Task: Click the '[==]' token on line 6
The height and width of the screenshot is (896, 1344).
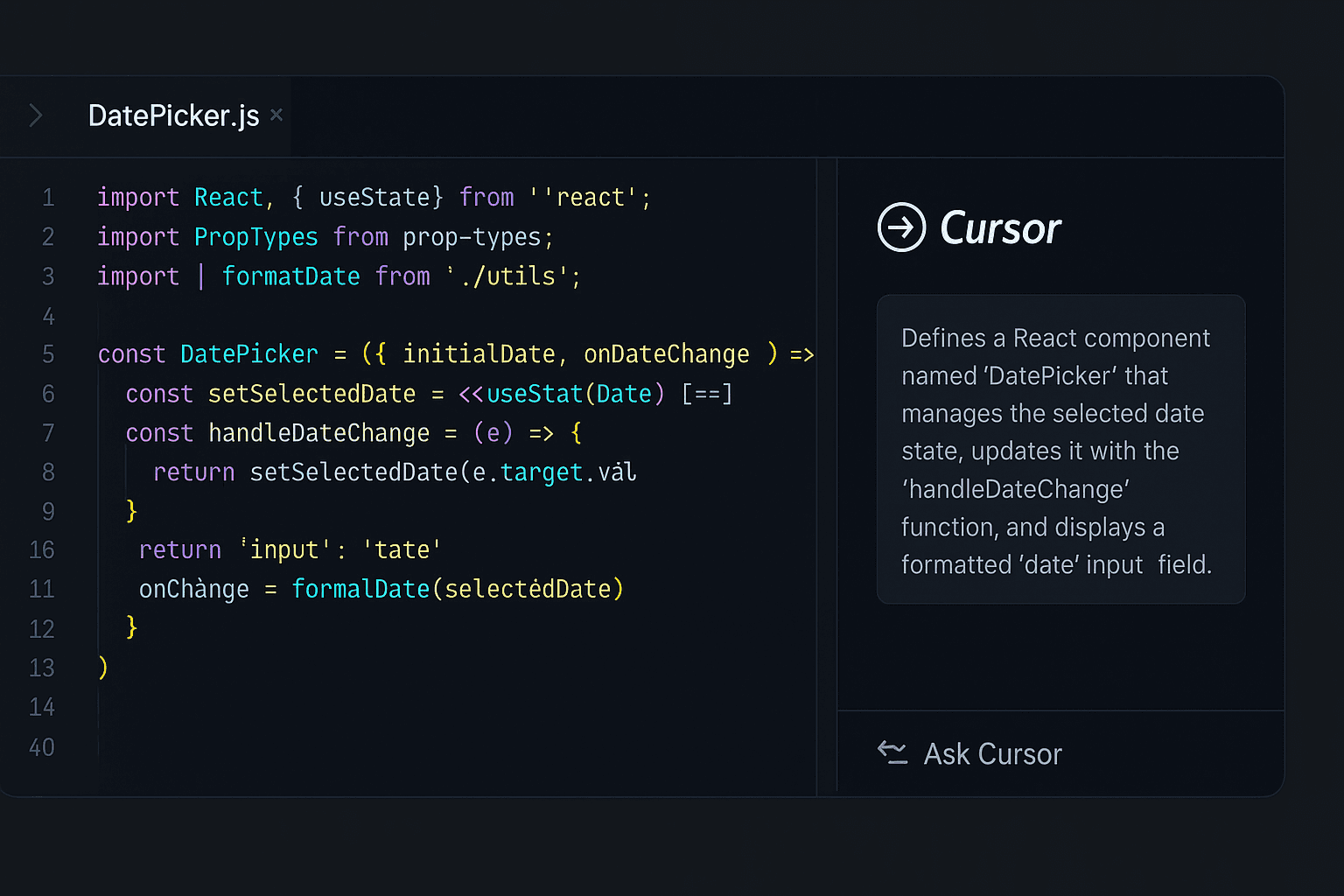Action: (707, 394)
